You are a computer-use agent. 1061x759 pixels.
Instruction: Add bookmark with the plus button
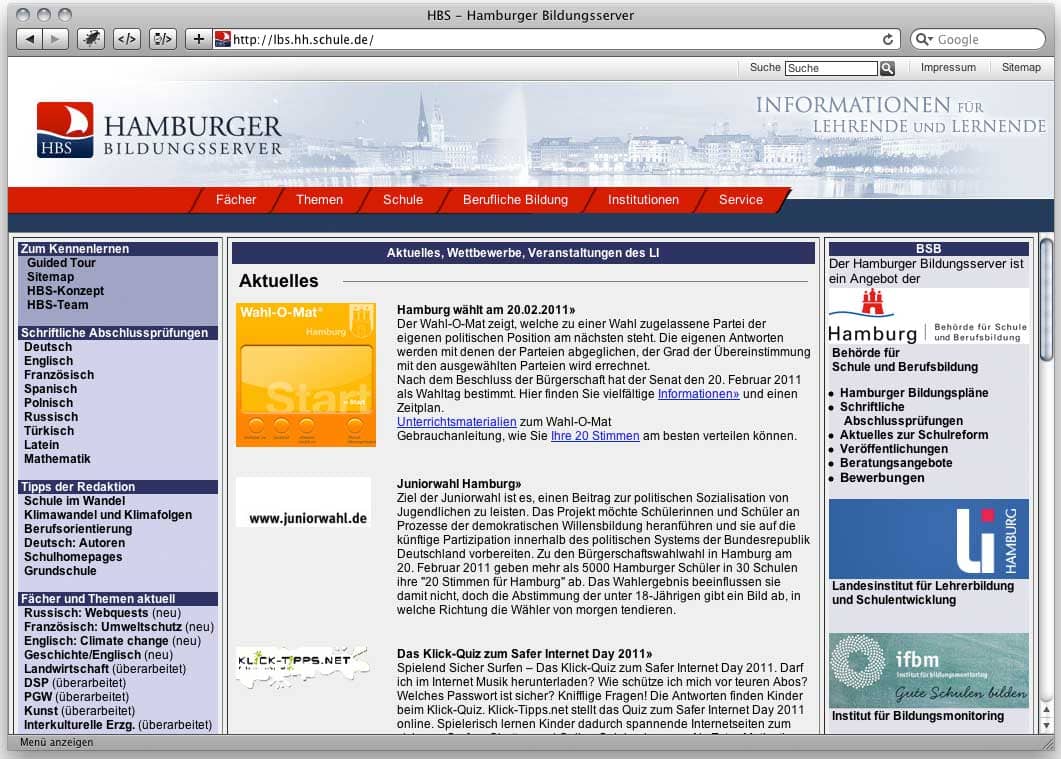pyautogui.click(x=198, y=39)
